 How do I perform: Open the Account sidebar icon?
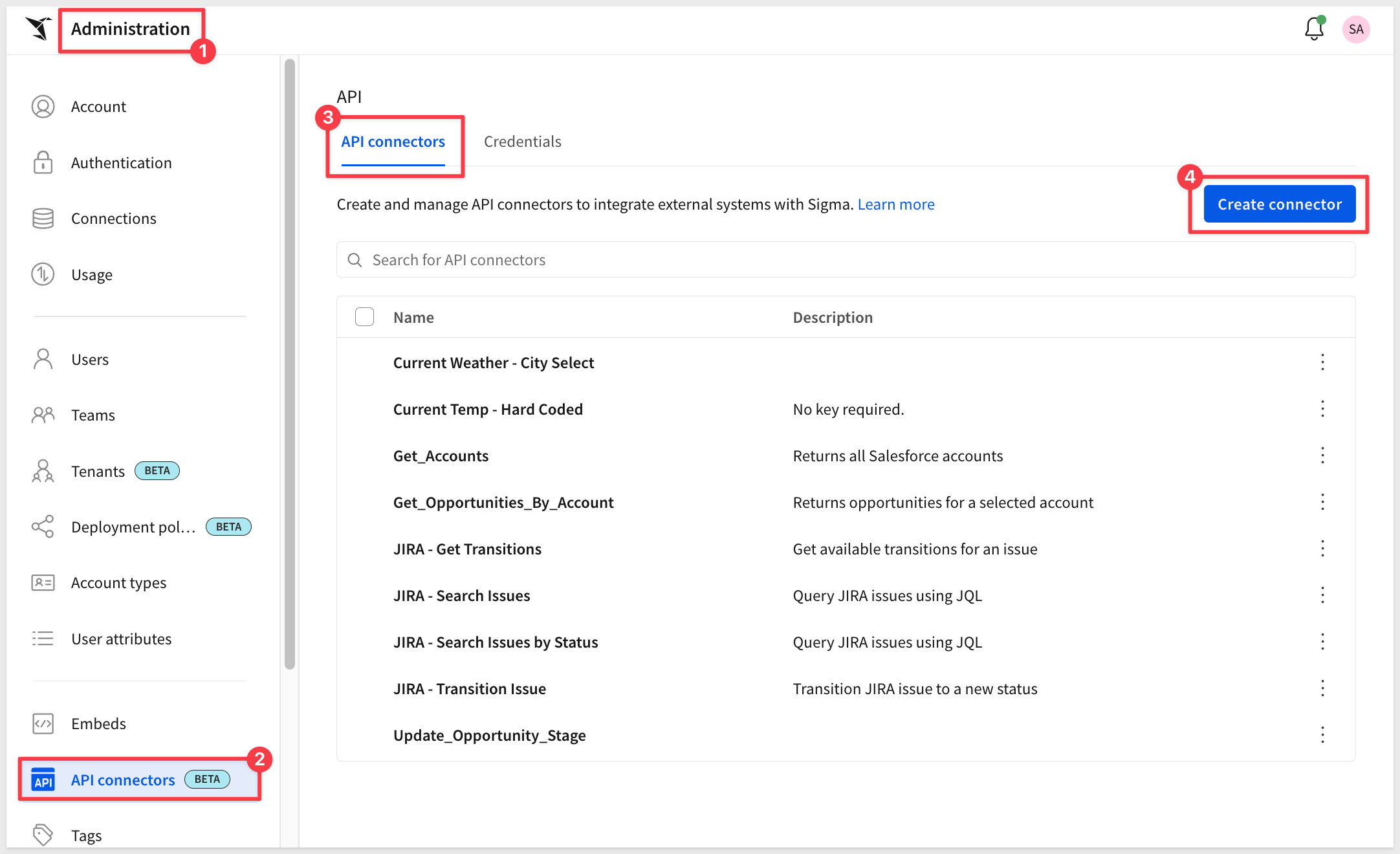pos(43,107)
